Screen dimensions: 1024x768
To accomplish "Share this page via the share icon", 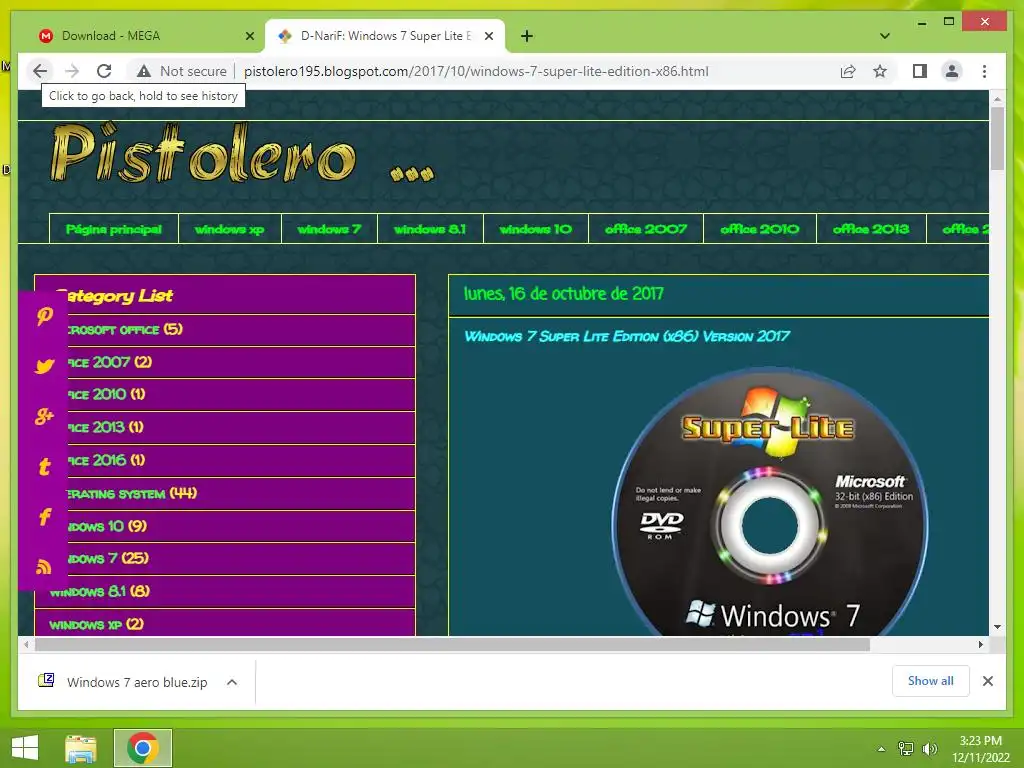I will tap(848, 71).
